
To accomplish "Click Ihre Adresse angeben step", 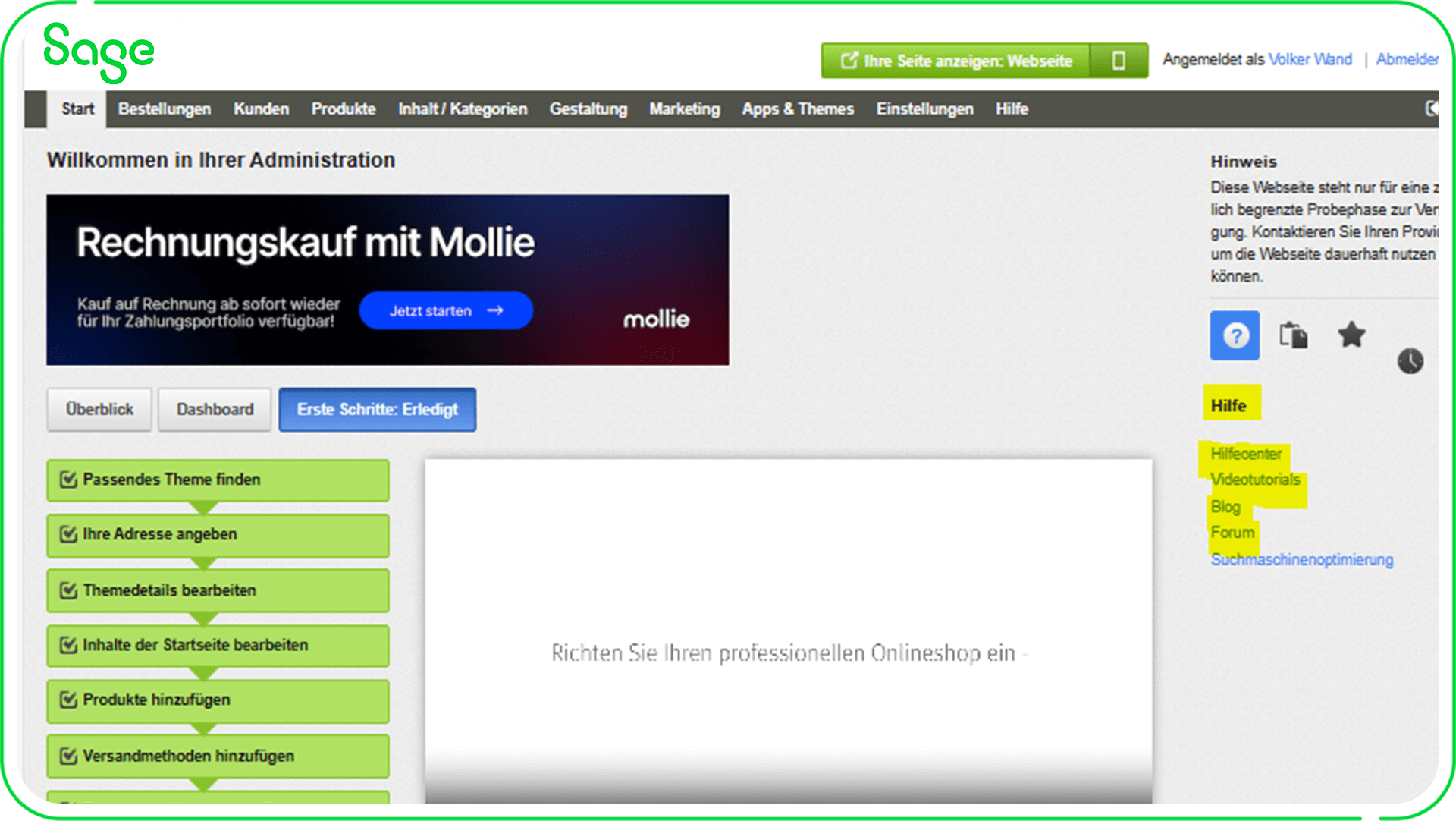I will [218, 535].
